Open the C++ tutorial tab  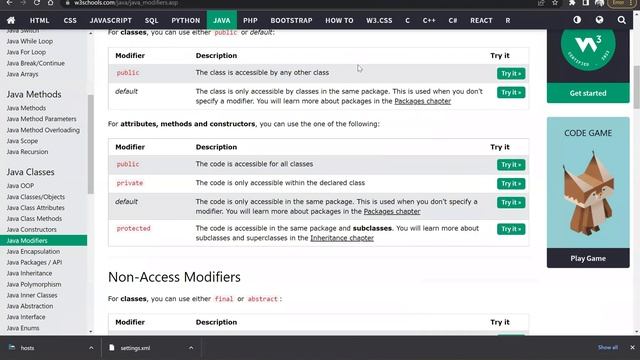click(429, 20)
